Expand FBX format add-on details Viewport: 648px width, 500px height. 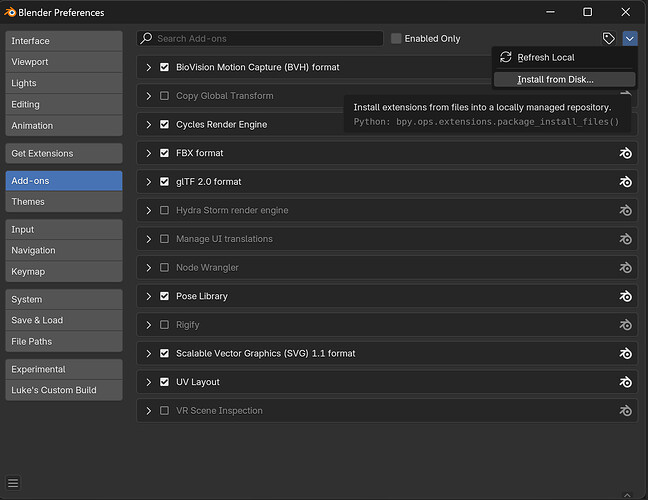pyautogui.click(x=149, y=153)
